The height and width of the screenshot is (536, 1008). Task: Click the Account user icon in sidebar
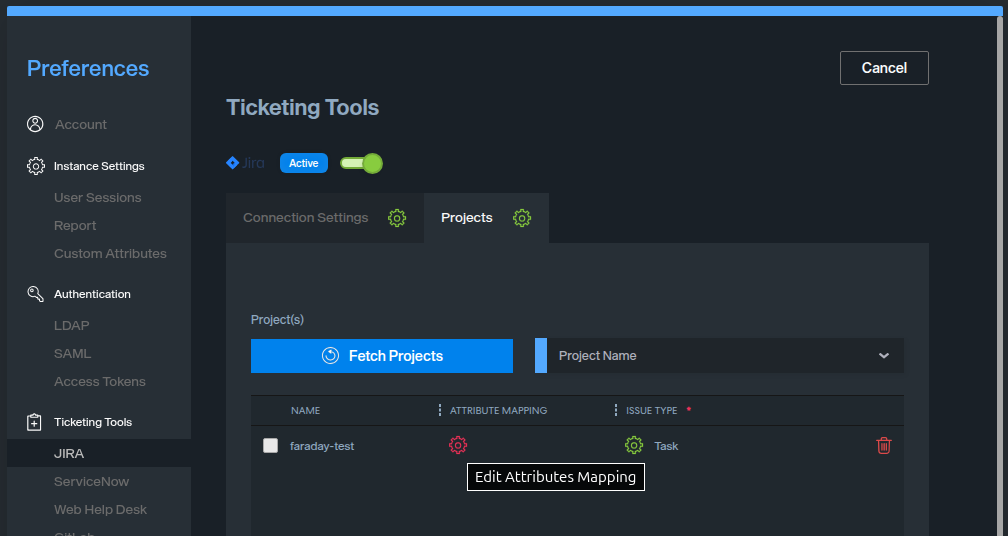36,124
